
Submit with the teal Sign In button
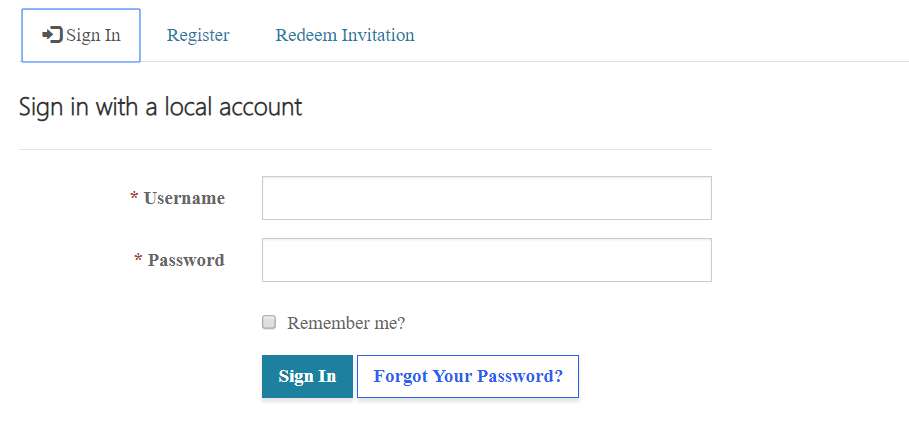click(x=307, y=377)
